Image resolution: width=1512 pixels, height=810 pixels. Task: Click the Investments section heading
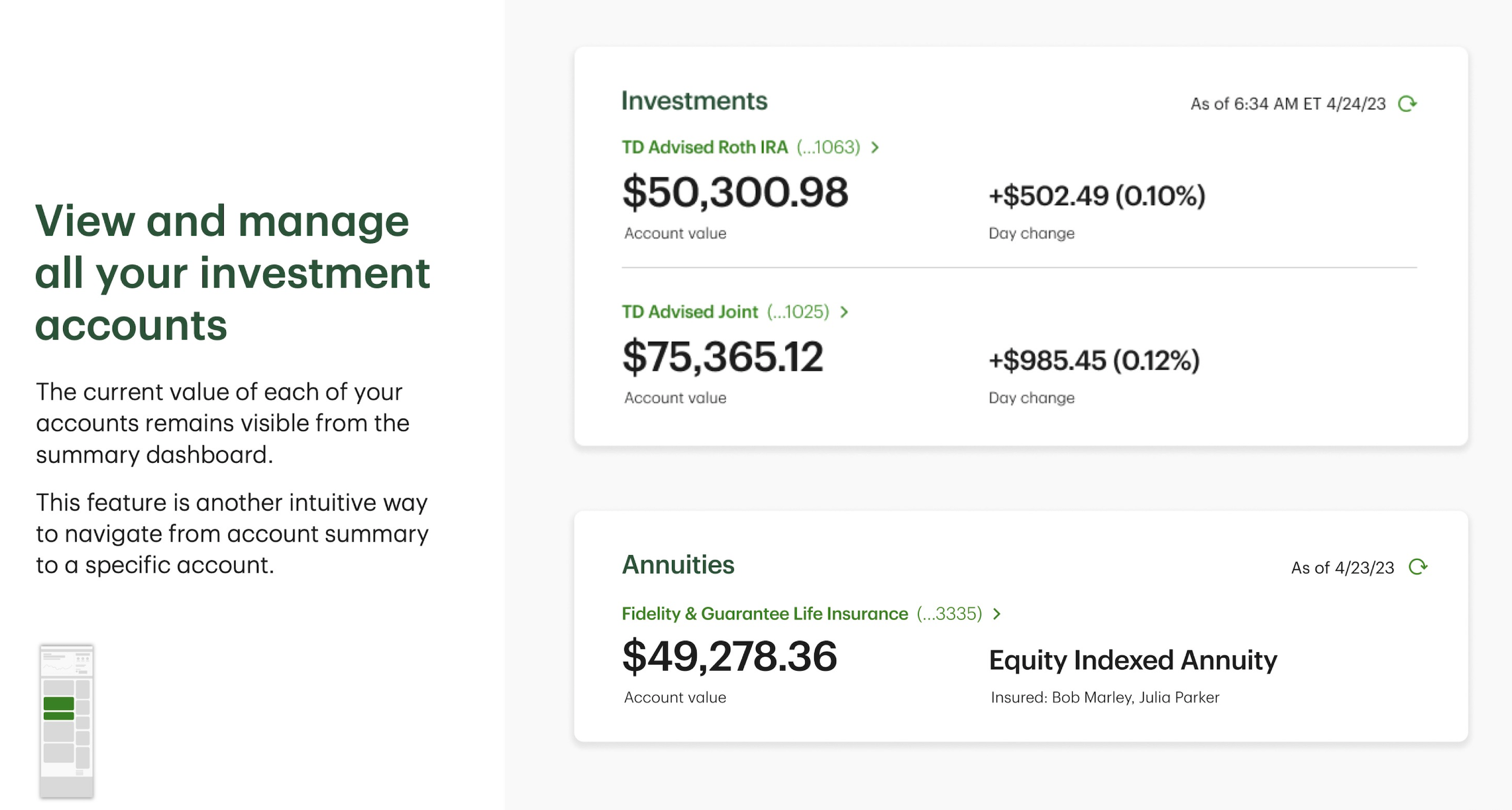[x=694, y=101]
